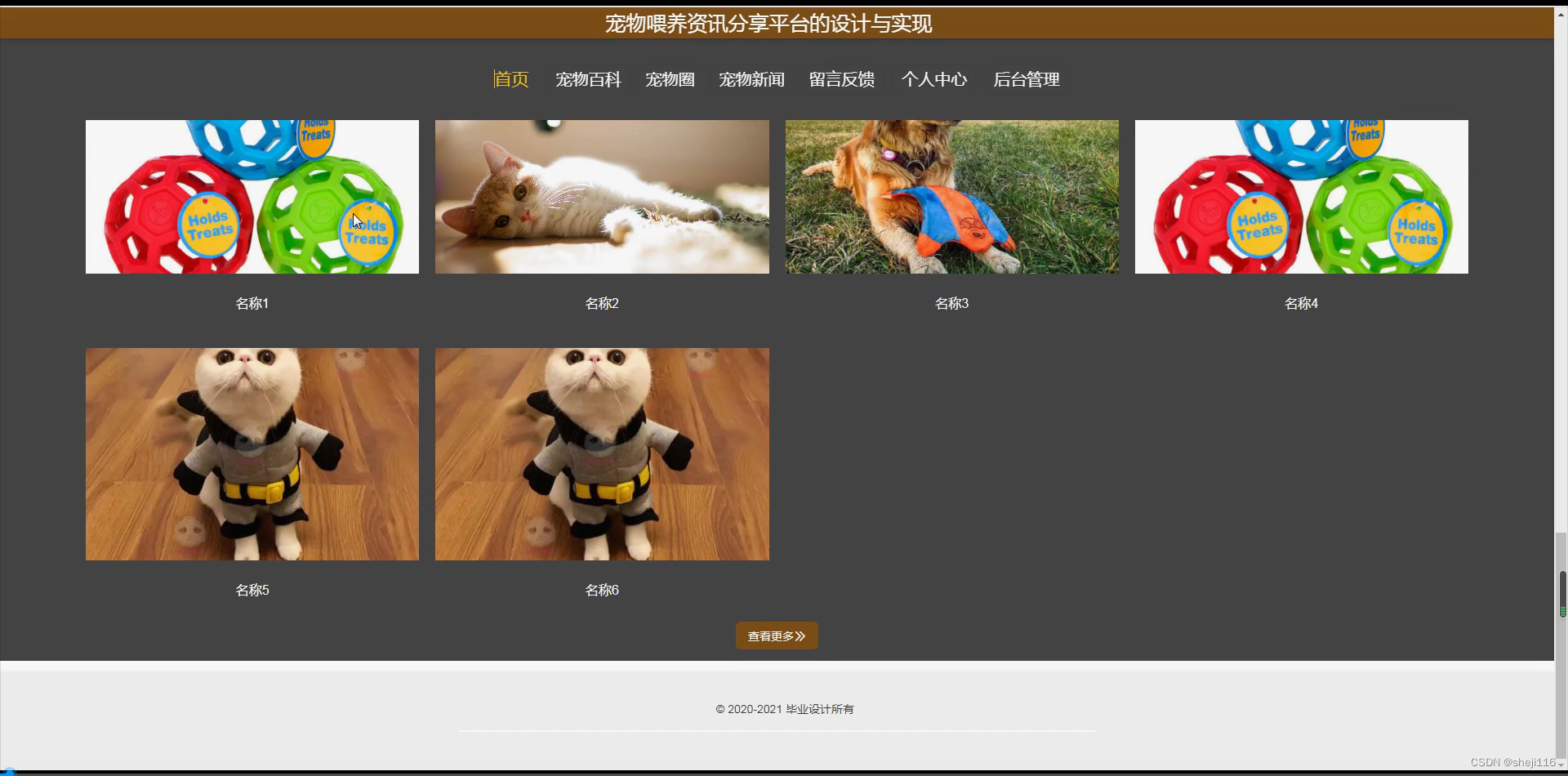Screen dimensions: 1568x776
Task: Open the 后台管理 navigation menu item
Action: (1026, 79)
